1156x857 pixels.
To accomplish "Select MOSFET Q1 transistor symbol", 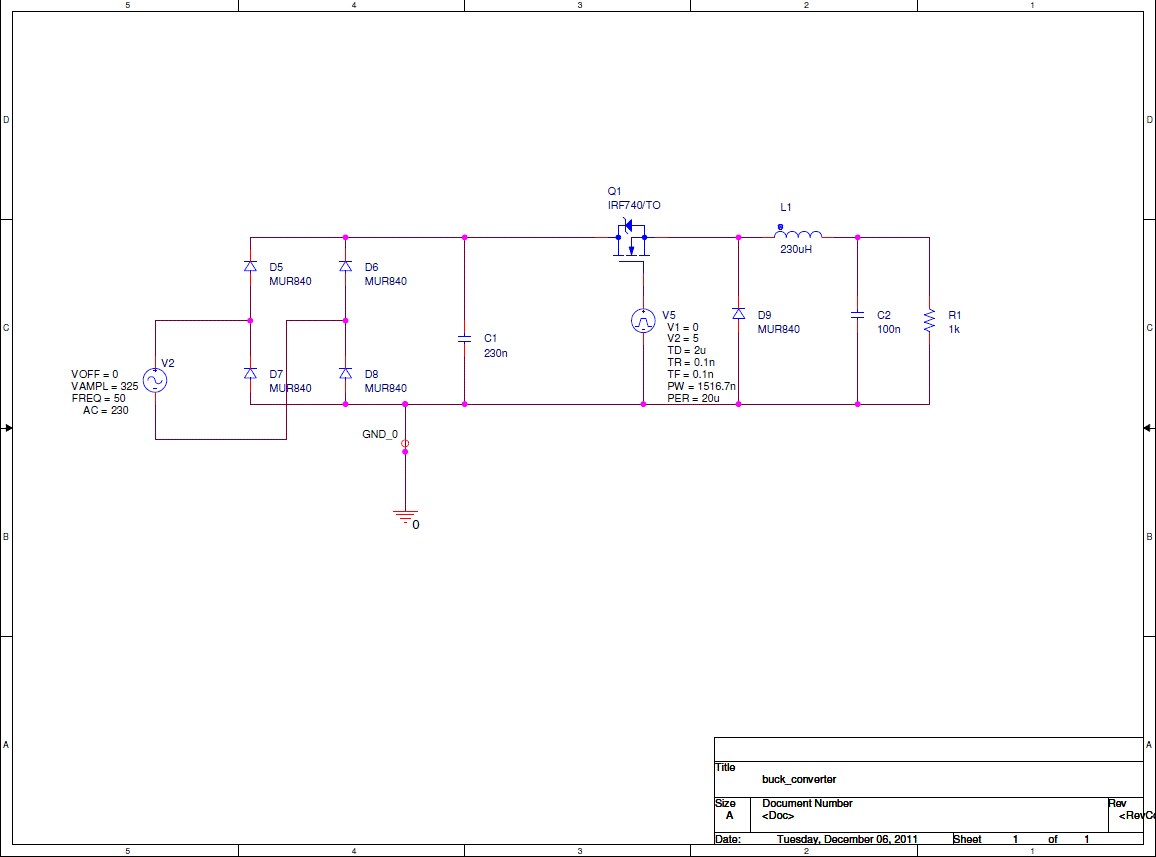I will (x=631, y=238).
